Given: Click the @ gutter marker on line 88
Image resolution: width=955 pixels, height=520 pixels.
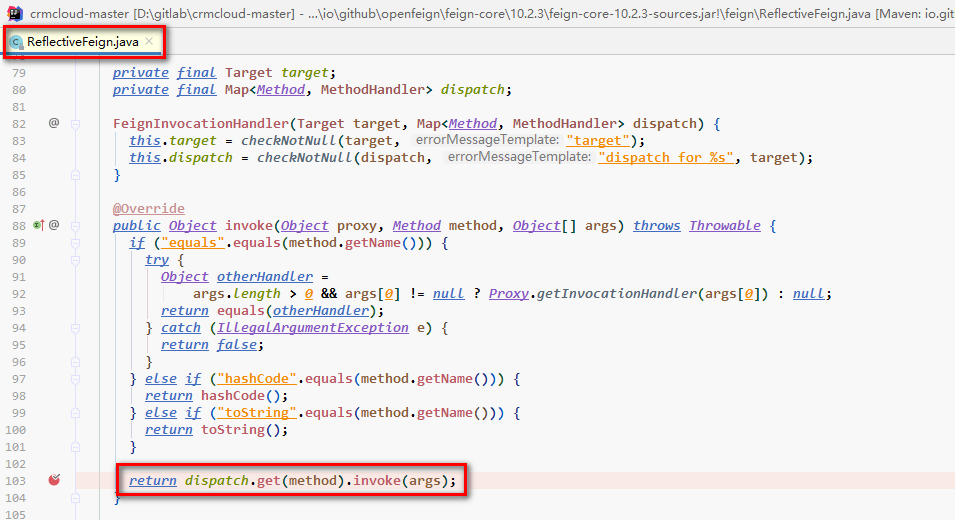Looking at the screenshot, I should click(x=54, y=225).
